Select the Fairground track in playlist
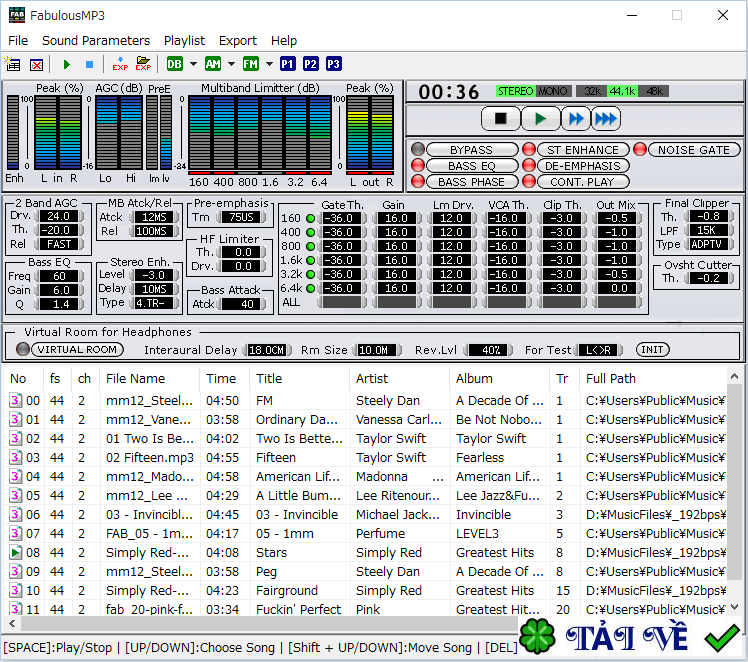The image size is (748, 662). pos(287,590)
